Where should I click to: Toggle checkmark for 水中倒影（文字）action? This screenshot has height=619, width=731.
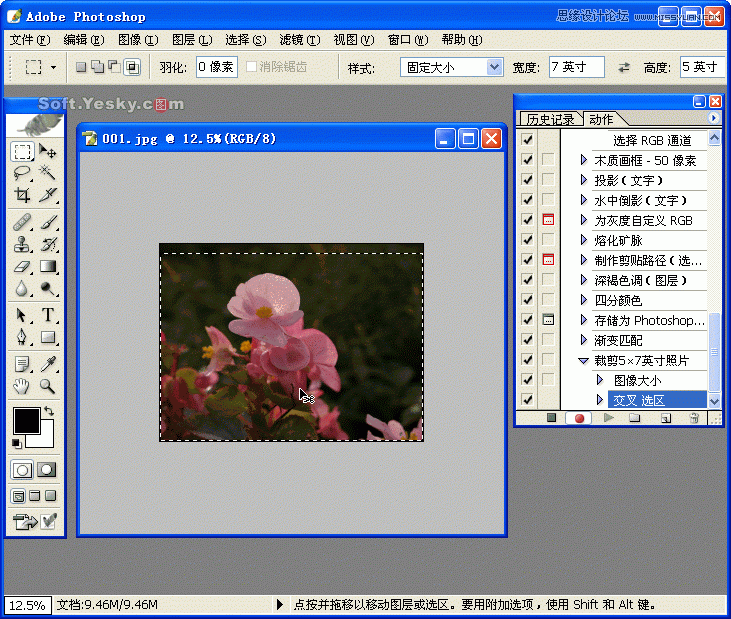[527, 200]
